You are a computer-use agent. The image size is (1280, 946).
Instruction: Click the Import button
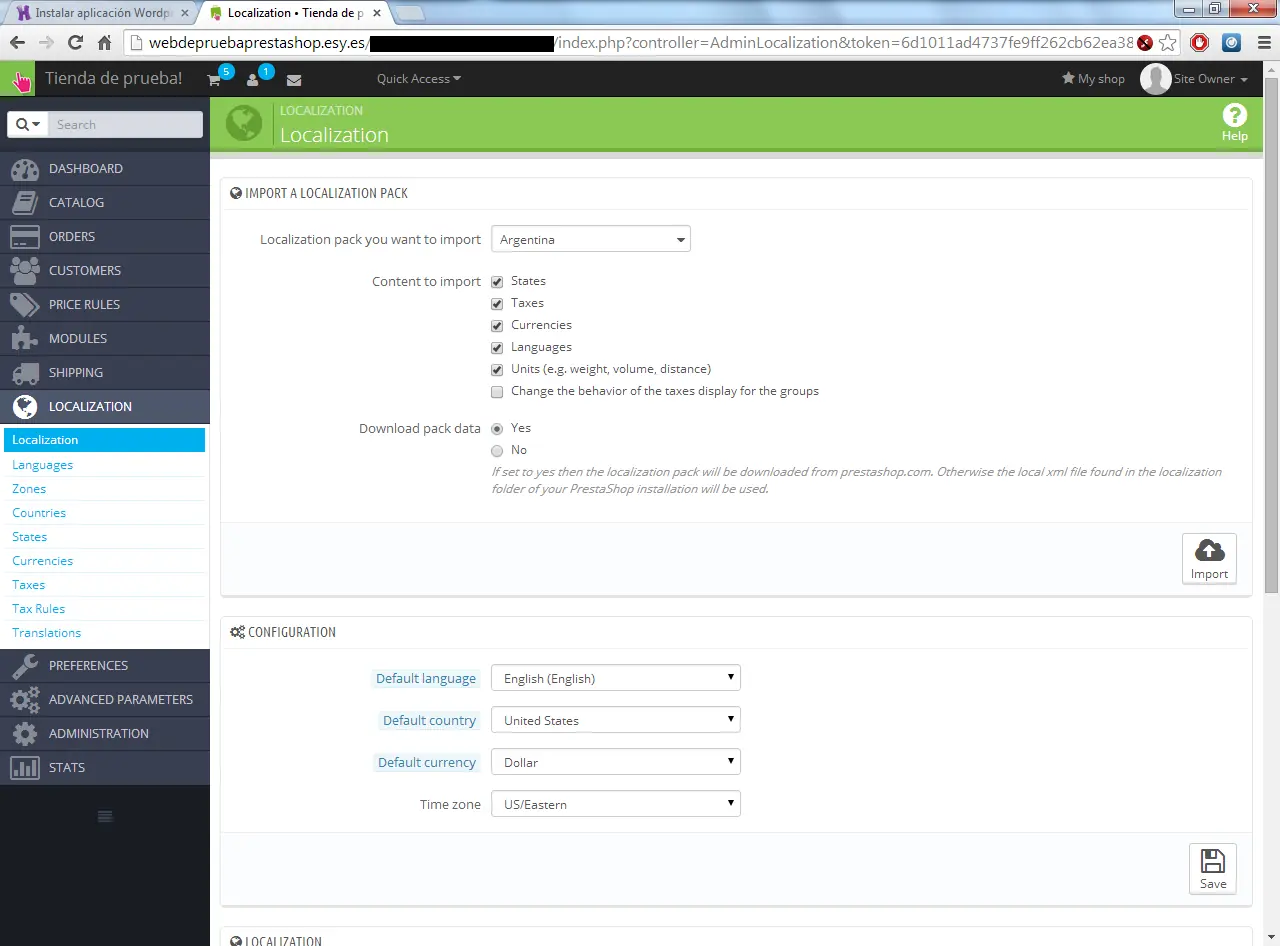coord(1209,559)
